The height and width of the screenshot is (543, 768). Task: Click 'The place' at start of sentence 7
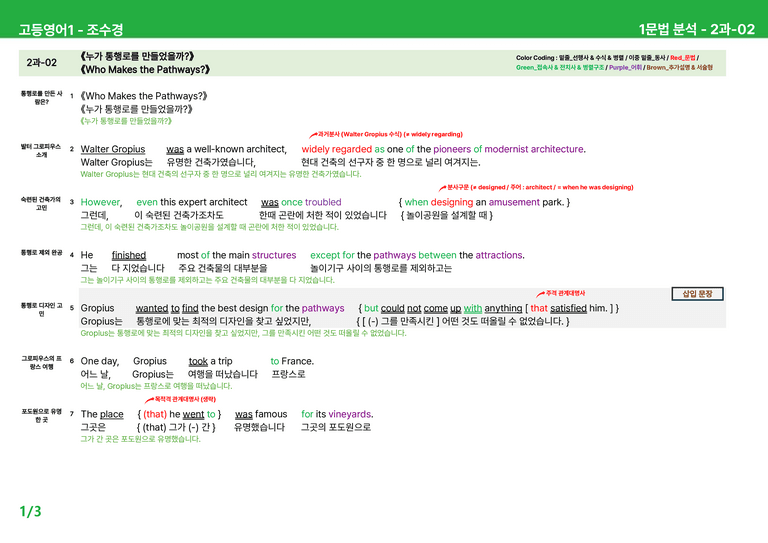[x=102, y=414]
